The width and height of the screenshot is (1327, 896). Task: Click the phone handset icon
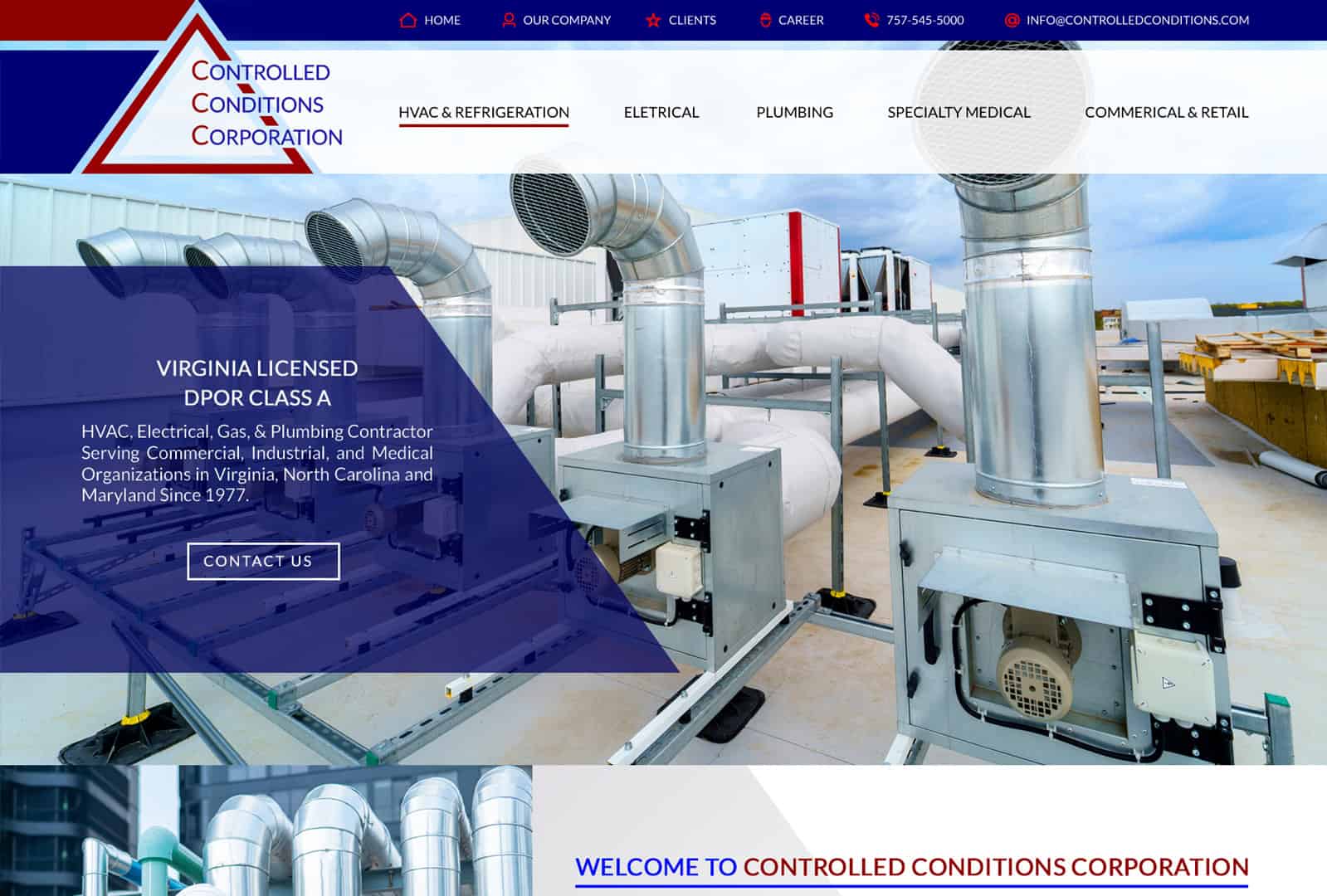(x=871, y=20)
